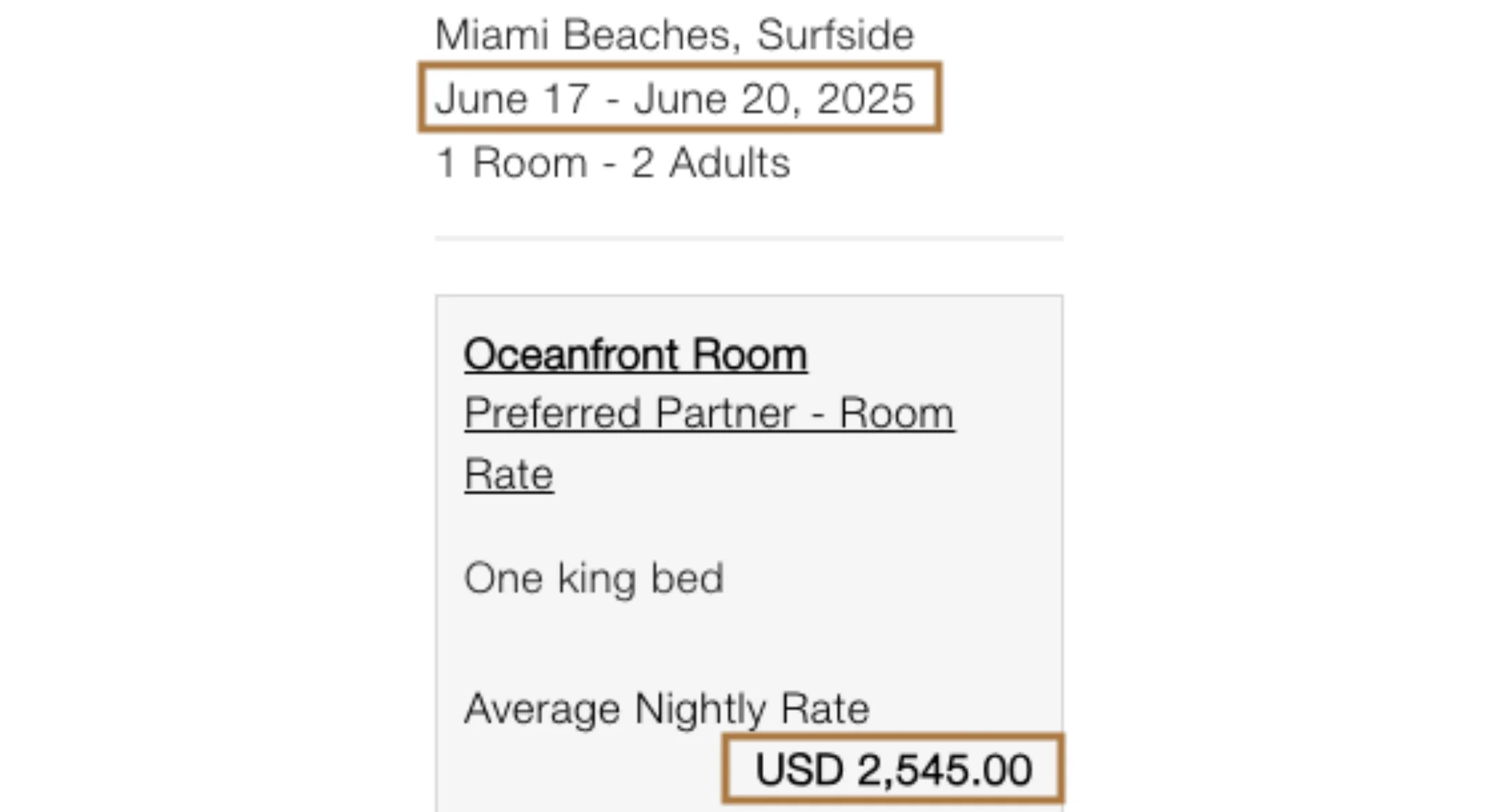This screenshot has width=1494, height=812.
Task: Click the 1 Room - 2 Adults summary
Action: pos(613,163)
